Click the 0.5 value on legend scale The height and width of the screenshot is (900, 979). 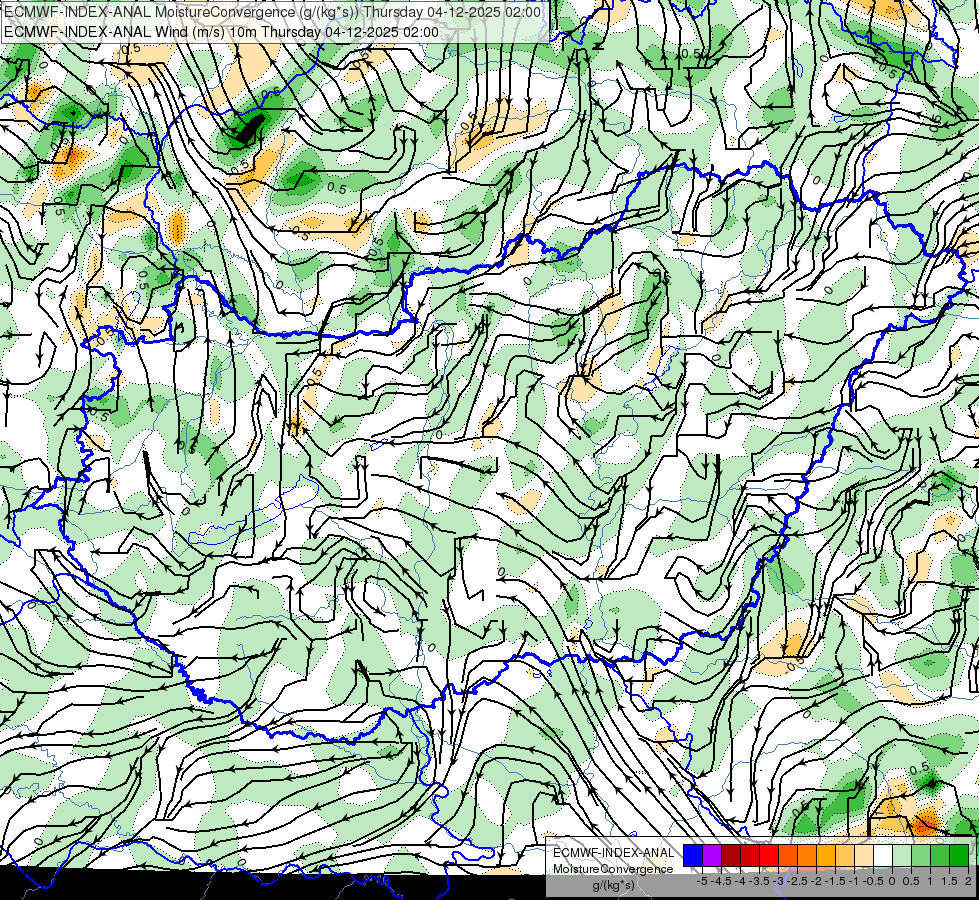tap(912, 881)
